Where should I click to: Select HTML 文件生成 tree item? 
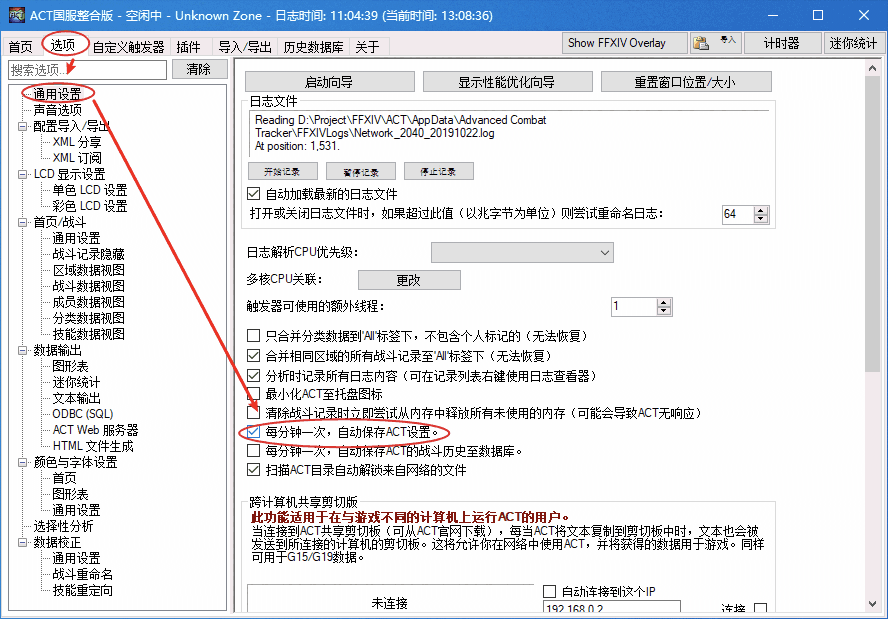click(93, 446)
